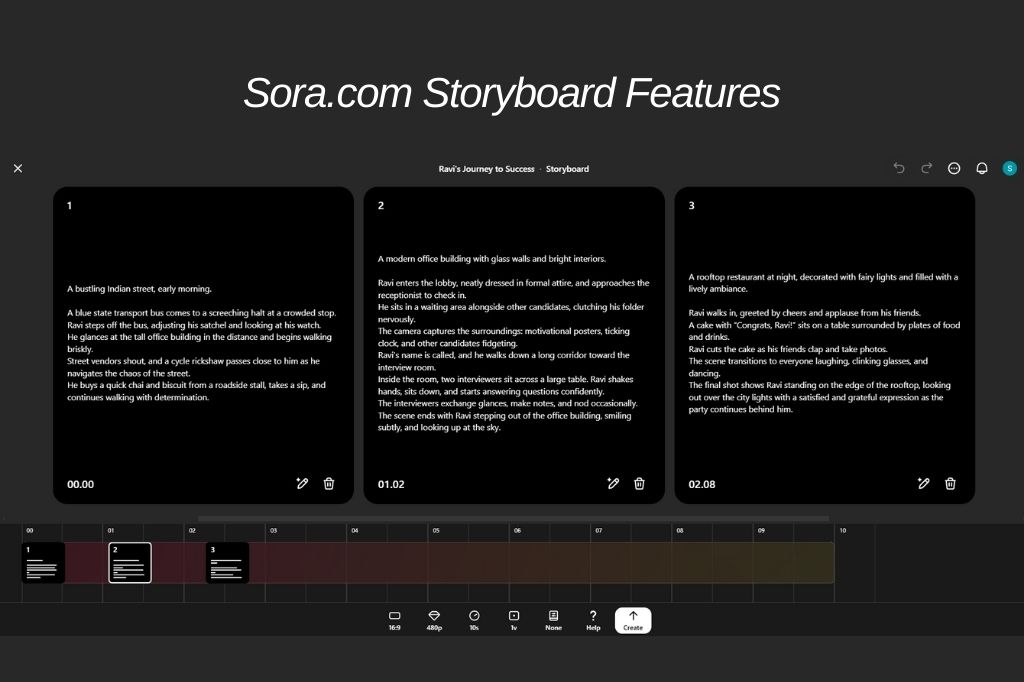The width and height of the screenshot is (1024, 682).
Task: Select timeline thumbnail for card 1
Action: pos(43,562)
